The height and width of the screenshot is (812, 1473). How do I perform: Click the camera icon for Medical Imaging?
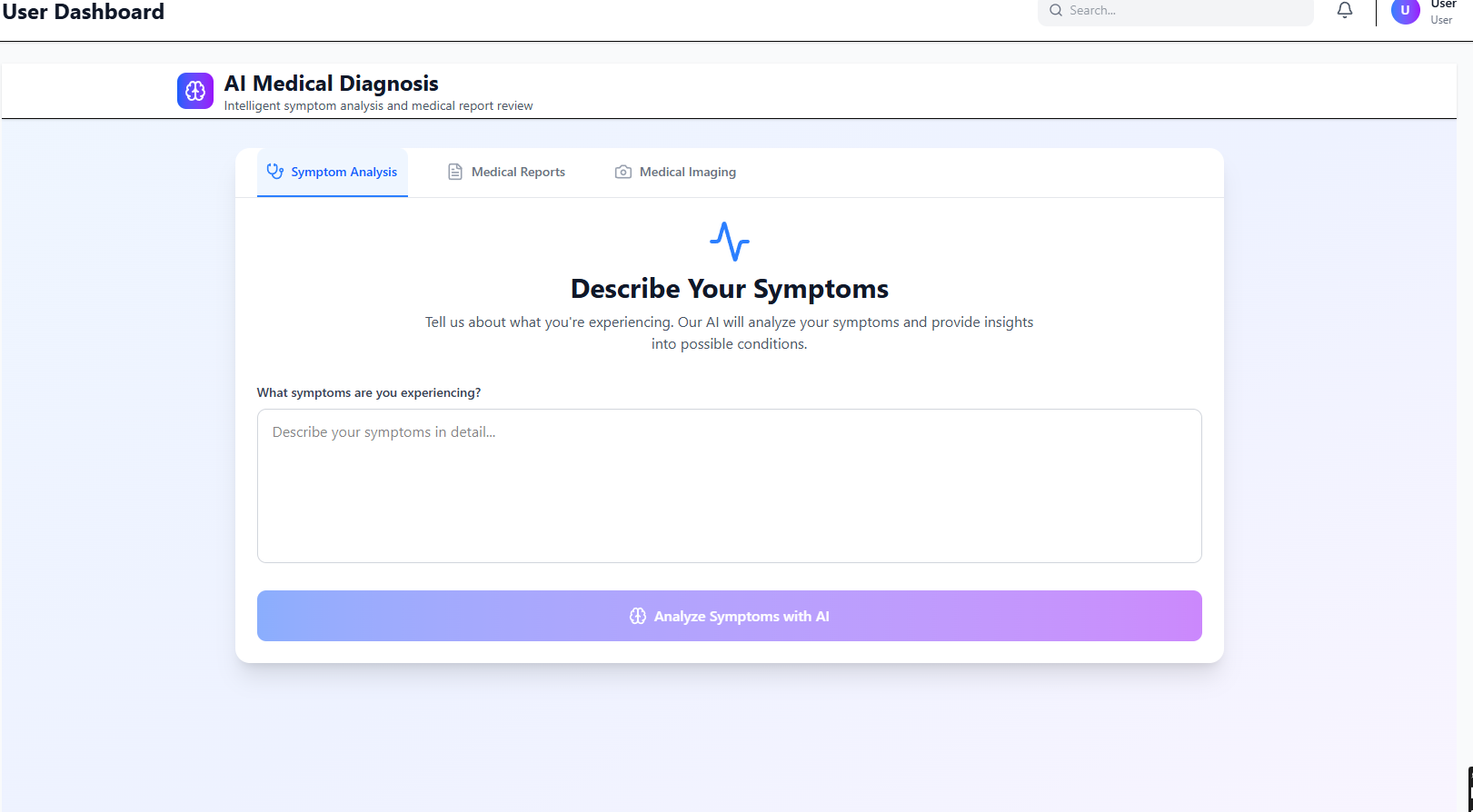(x=623, y=172)
